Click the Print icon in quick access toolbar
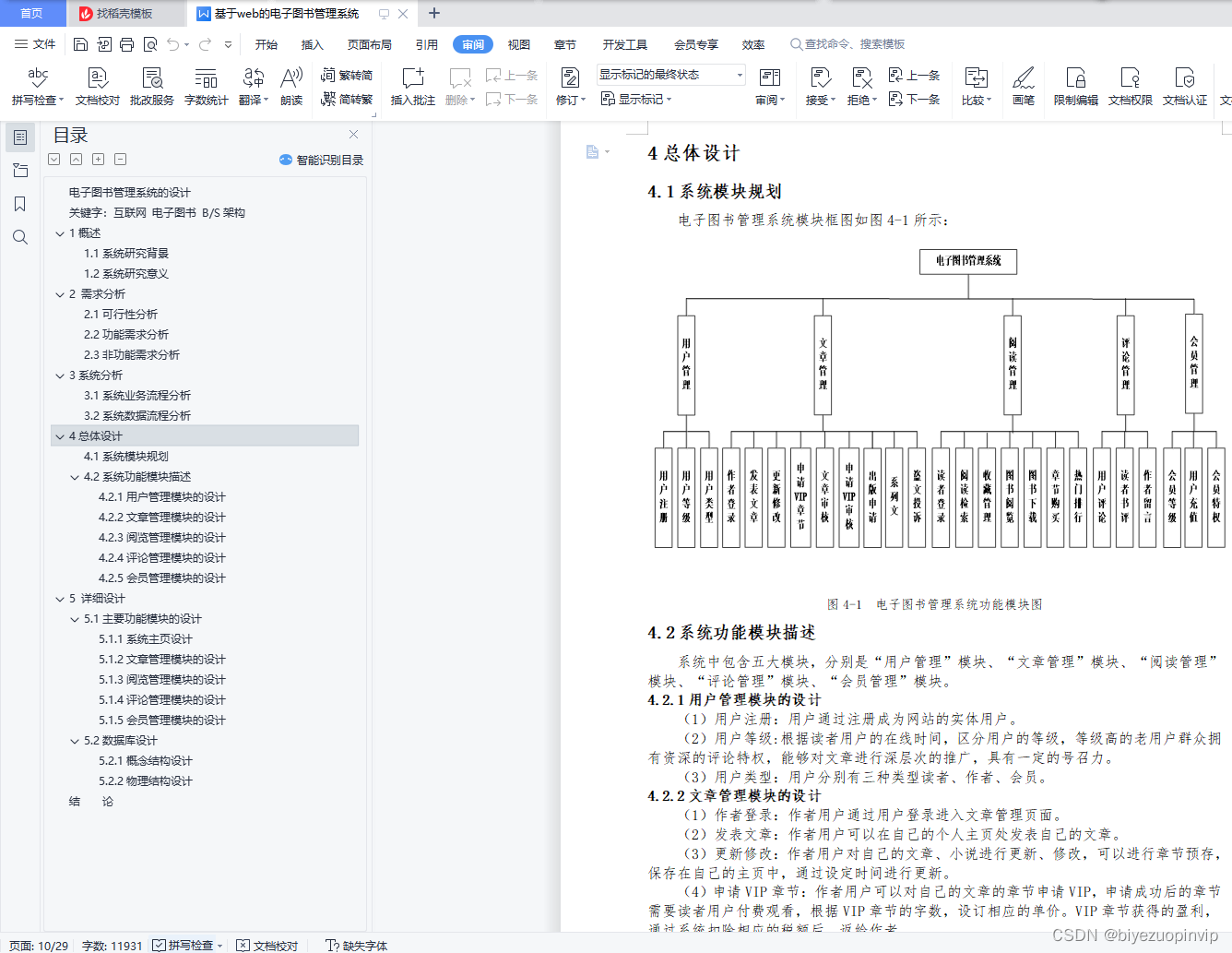The image size is (1232, 953). click(126, 44)
